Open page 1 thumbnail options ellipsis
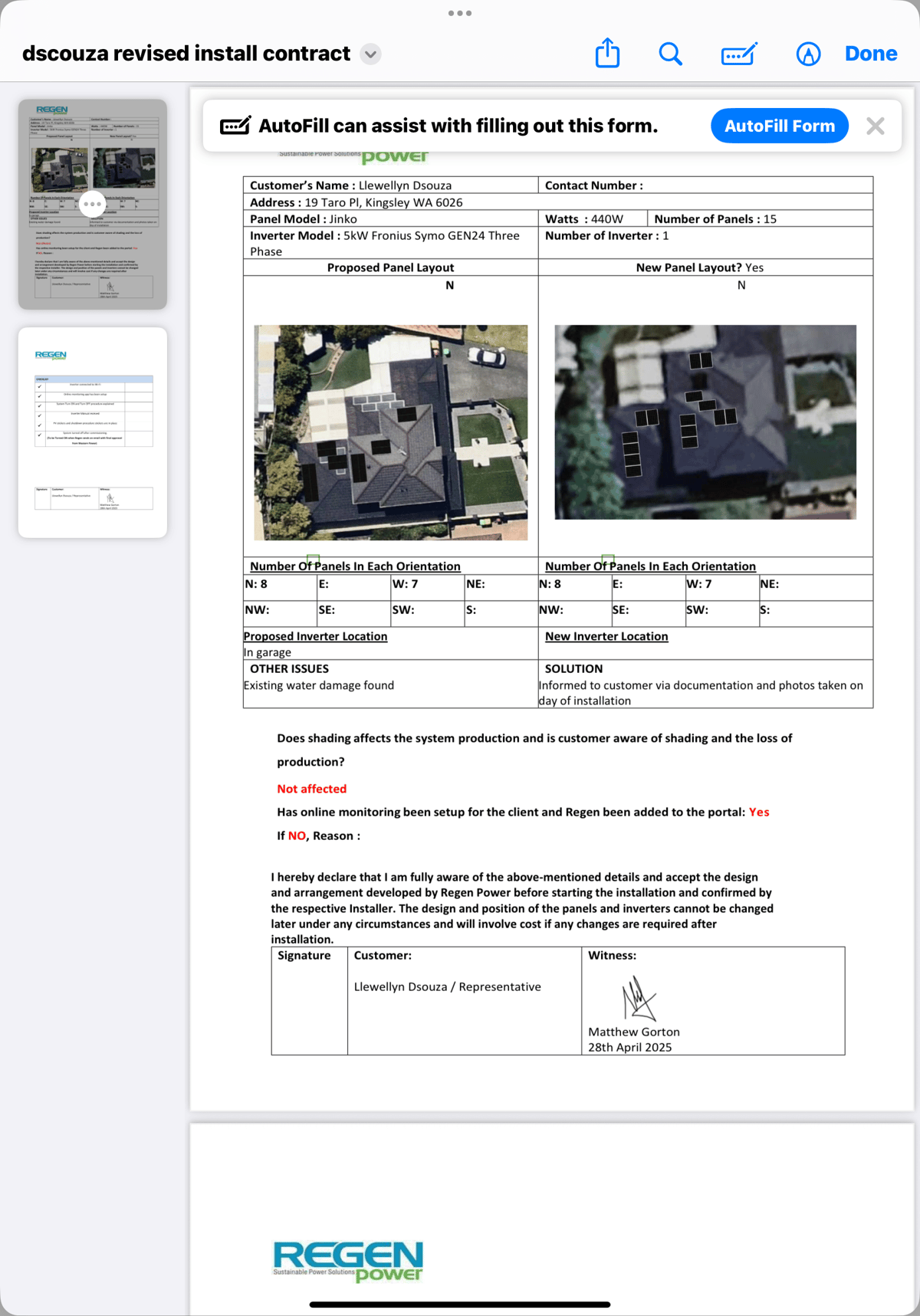 [92, 204]
